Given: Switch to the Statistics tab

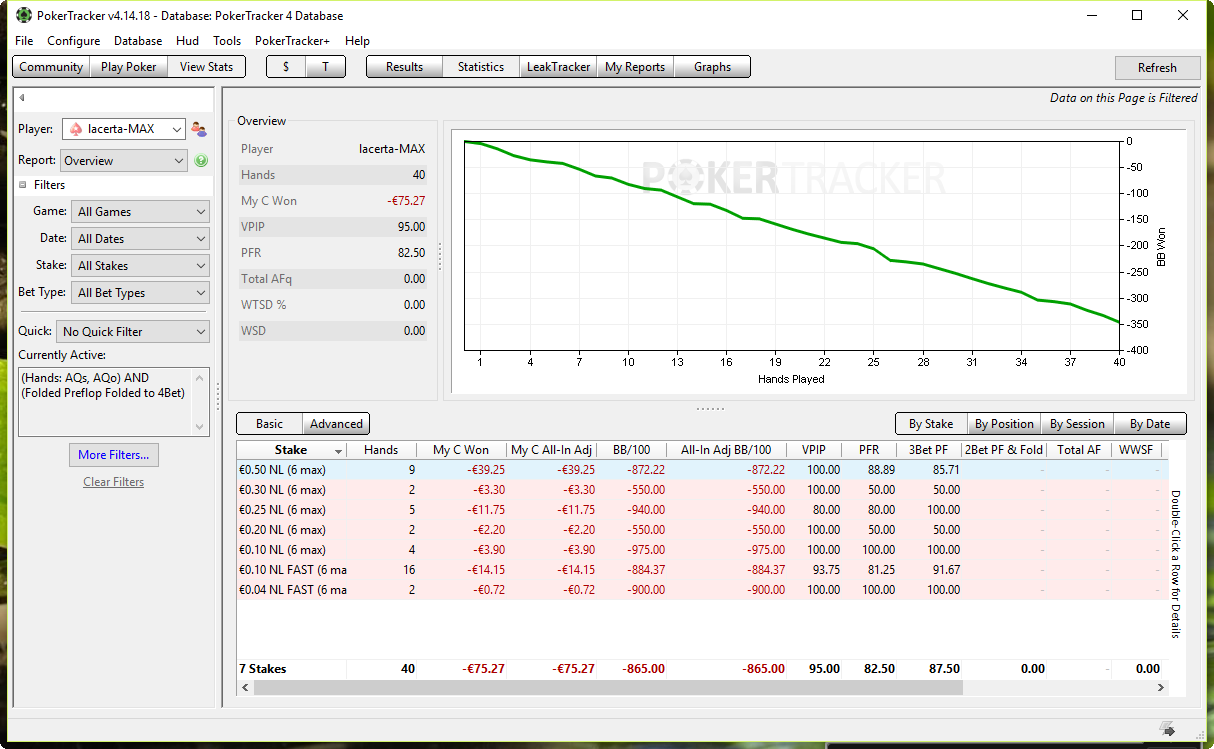Looking at the screenshot, I should point(481,67).
